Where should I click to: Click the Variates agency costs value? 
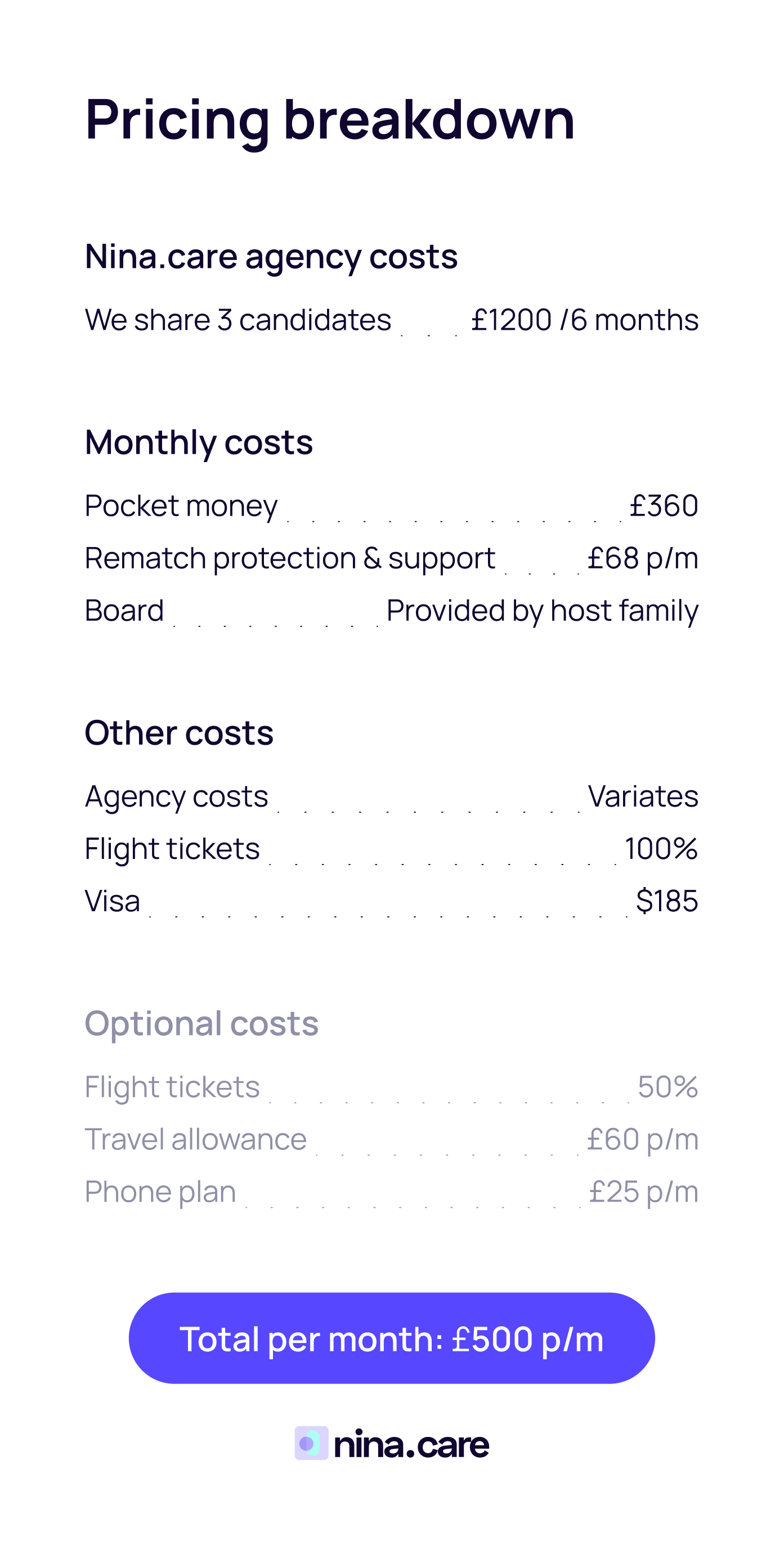click(642, 796)
